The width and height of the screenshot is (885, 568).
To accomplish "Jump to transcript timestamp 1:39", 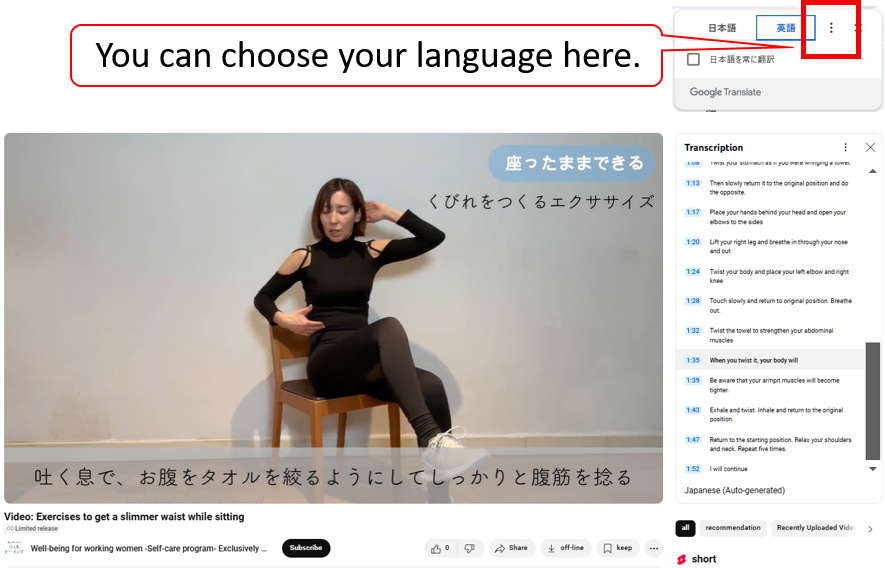I will click(693, 381).
